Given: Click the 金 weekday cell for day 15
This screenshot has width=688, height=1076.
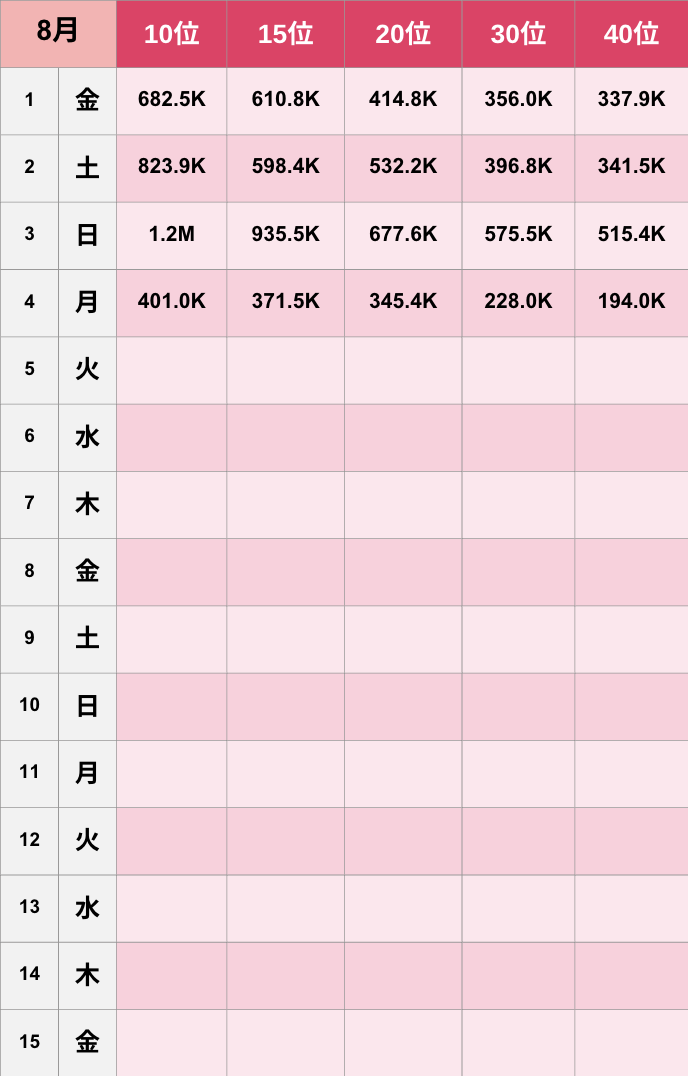Looking at the screenshot, I should [x=87, y=1042].
